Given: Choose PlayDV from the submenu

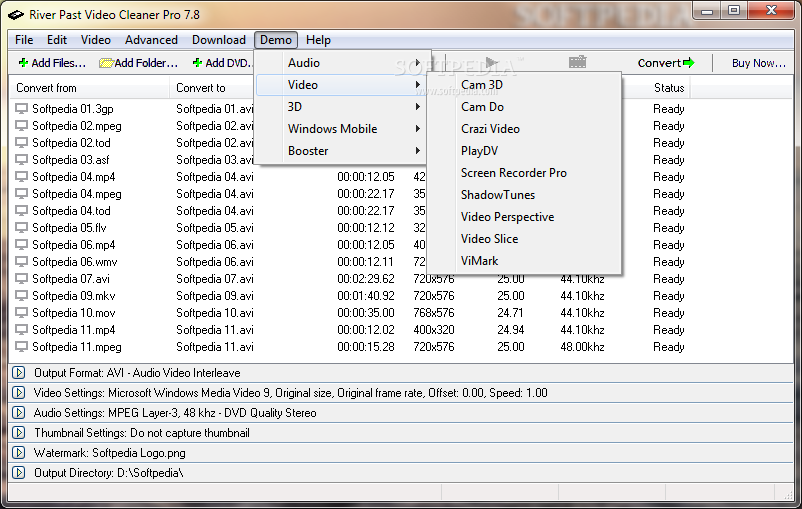Looking at the screenshot, I should coord(524,151).
